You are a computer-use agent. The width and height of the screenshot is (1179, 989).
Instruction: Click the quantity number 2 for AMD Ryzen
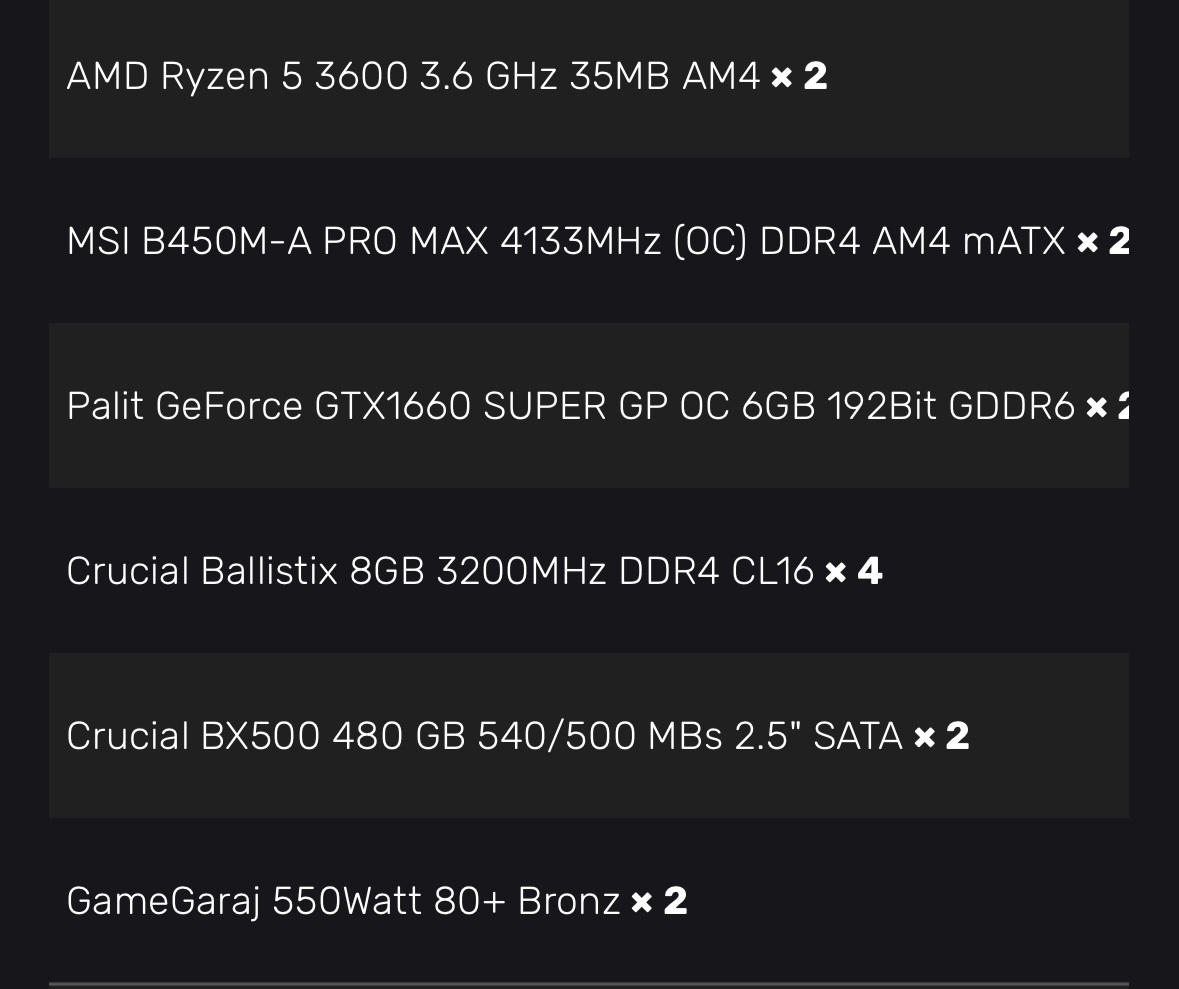tap(815, 76)
